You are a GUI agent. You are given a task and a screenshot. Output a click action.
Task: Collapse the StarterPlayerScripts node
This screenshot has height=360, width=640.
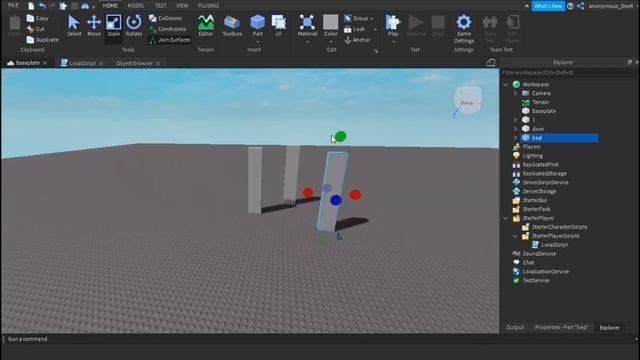coord(515,236)
